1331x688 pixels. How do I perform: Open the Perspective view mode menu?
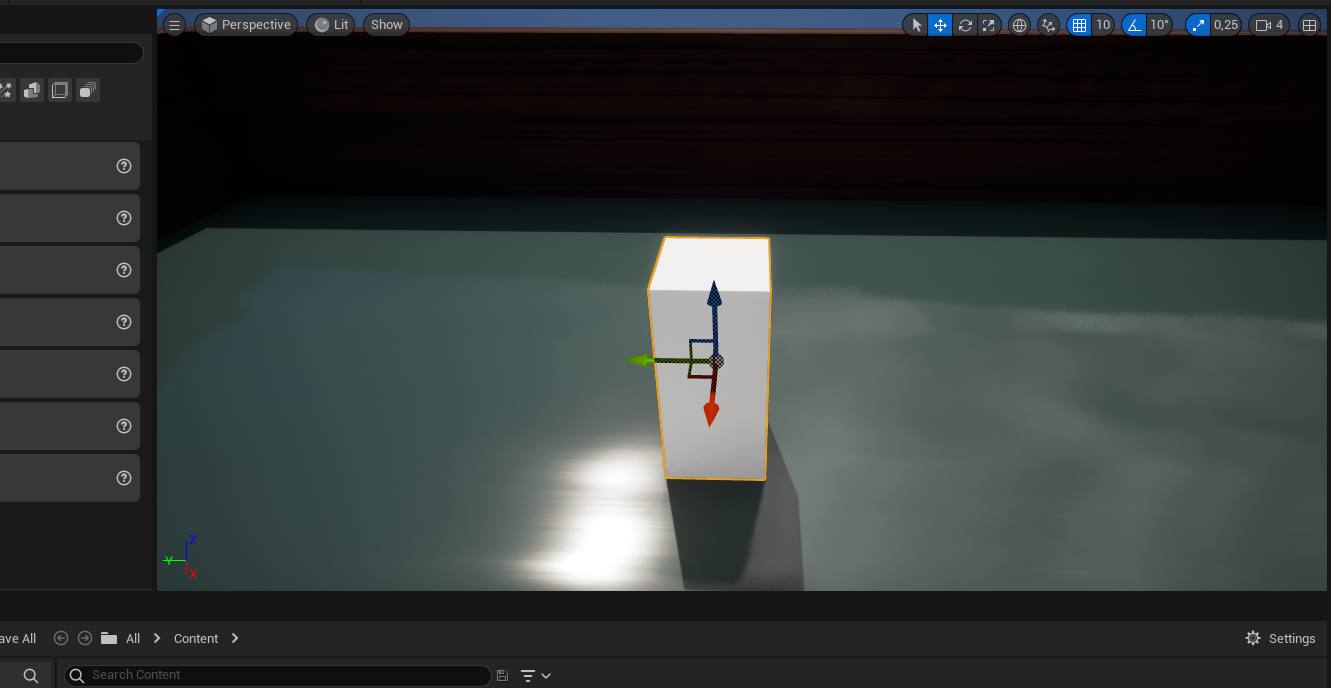(x=246, y=25)
